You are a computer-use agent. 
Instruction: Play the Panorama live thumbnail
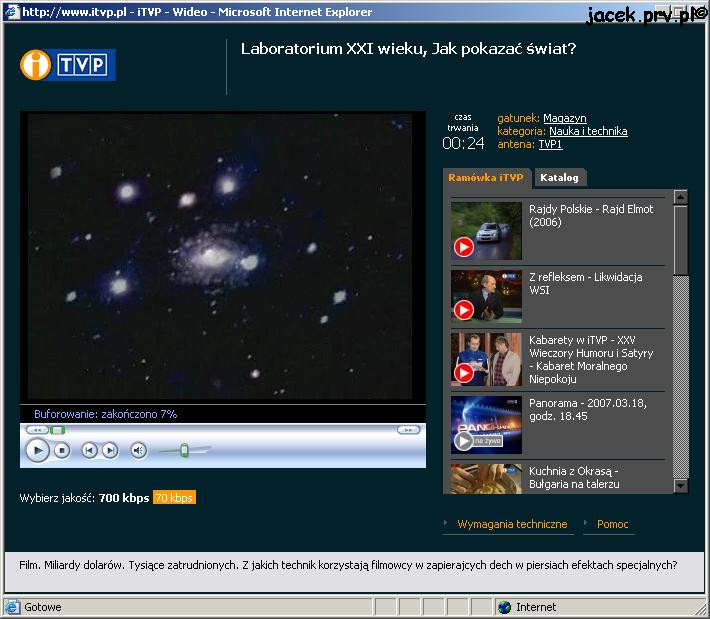click(486, 425)
